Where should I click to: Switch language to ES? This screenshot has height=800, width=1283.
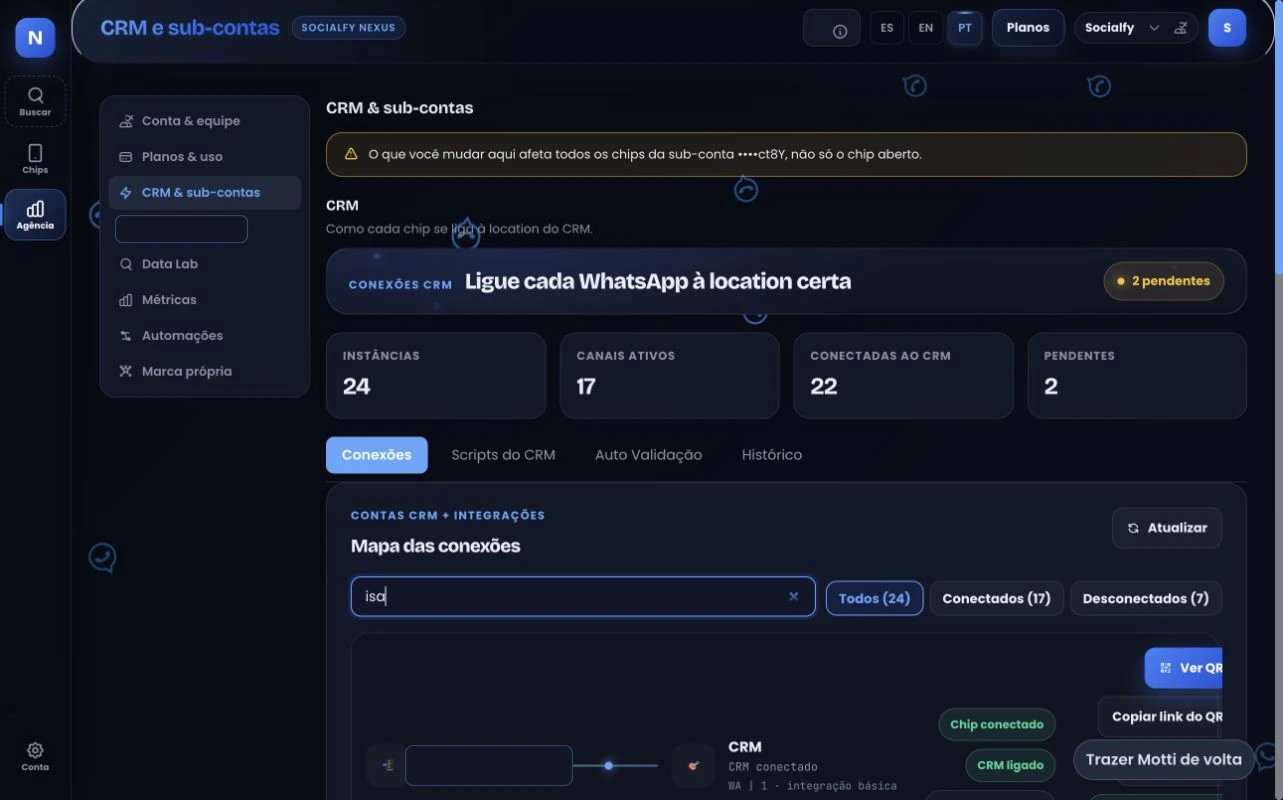[887, 28]
